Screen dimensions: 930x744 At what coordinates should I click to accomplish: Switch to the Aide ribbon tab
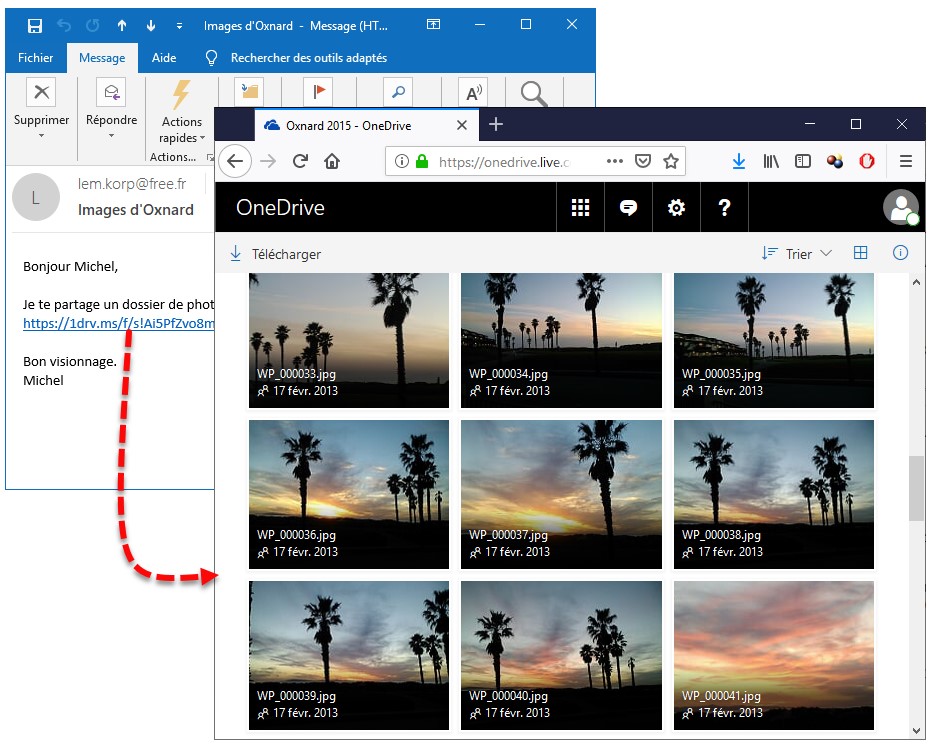pyautogui.click(x=163, y=58)
